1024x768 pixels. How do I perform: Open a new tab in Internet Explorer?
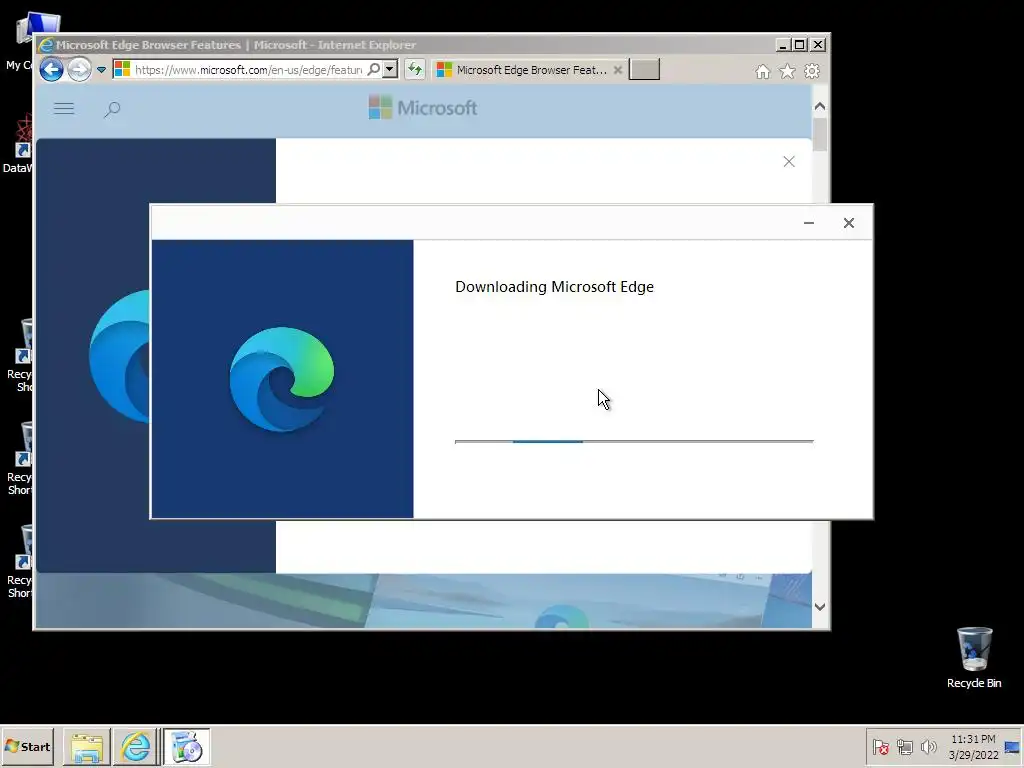click(644, 69)
